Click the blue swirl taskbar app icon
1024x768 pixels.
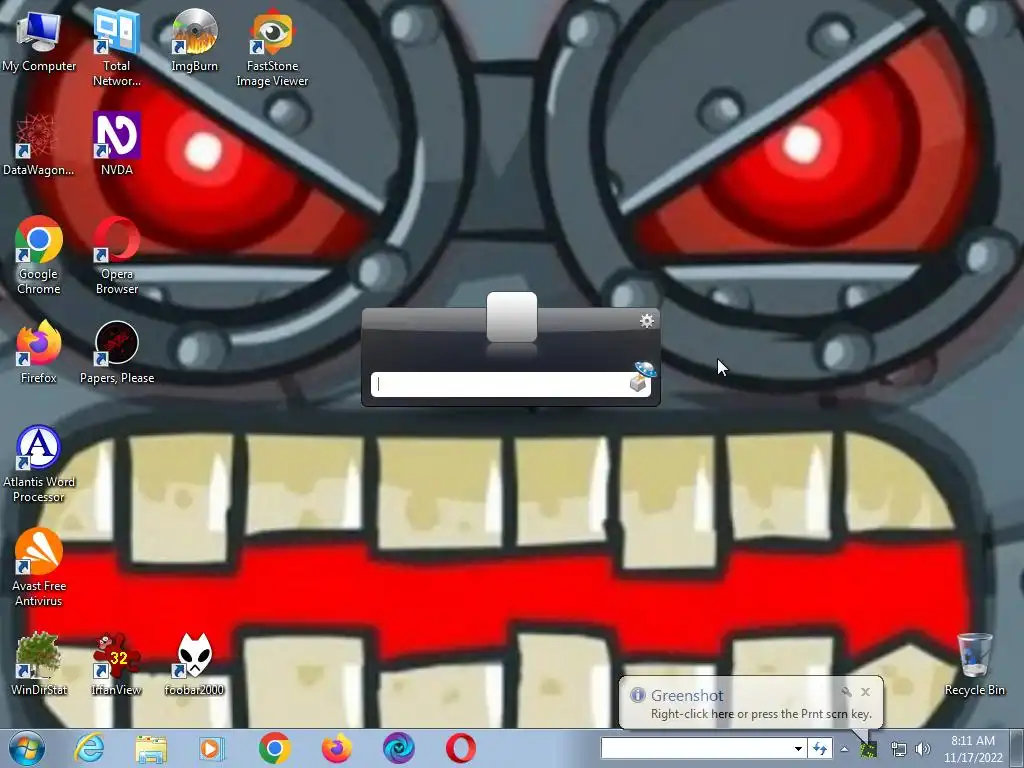click(398, 748)
